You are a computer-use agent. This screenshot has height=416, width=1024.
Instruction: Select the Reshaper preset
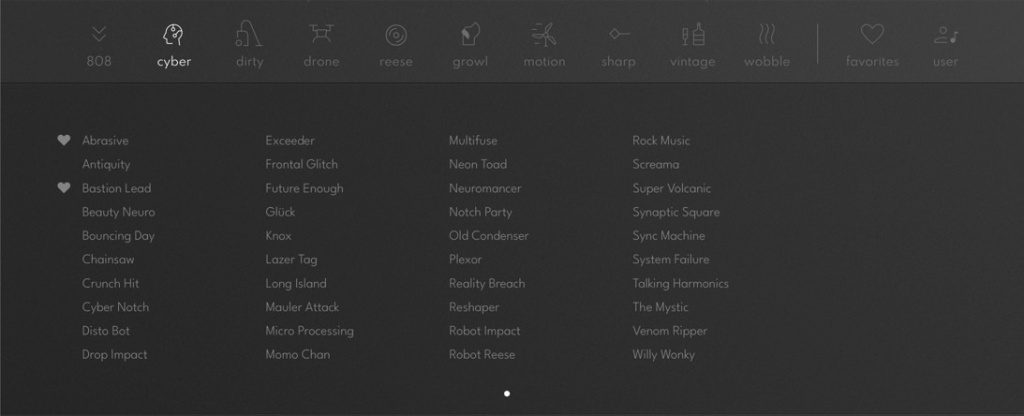pyautogui.click(x=474, y=307)
